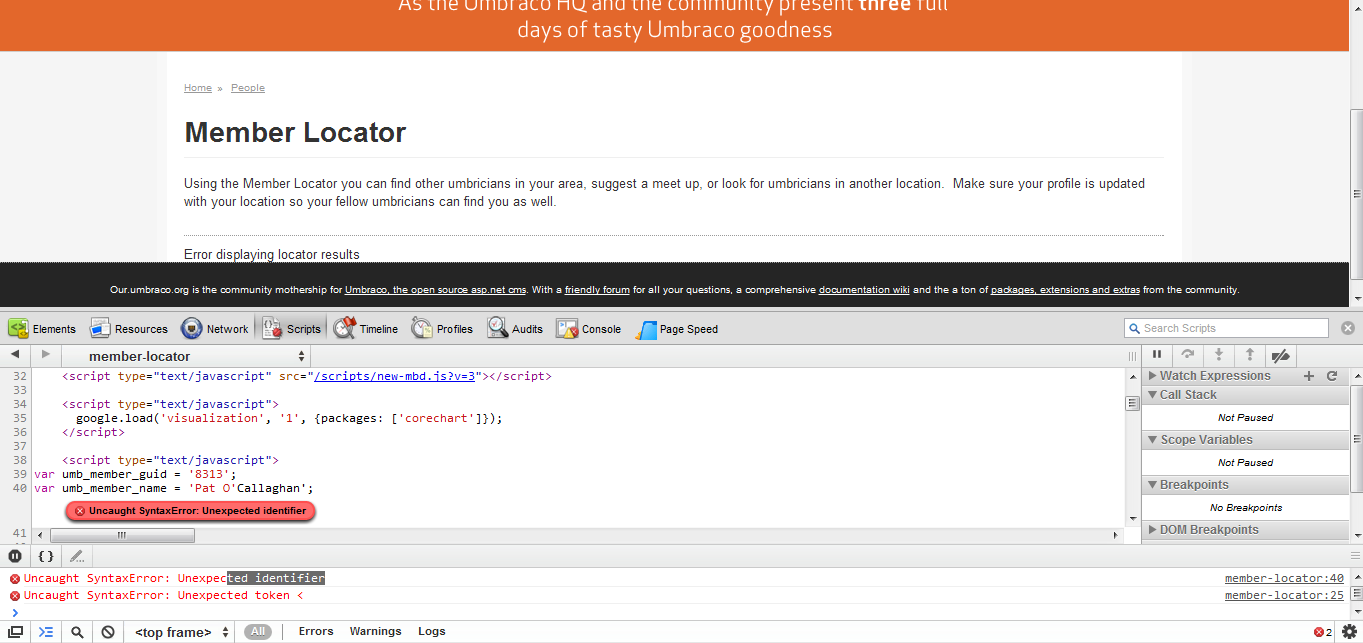Toggle pause on exceptions button
This screenshot has width=1363, height=643.
tap(15, 556)
